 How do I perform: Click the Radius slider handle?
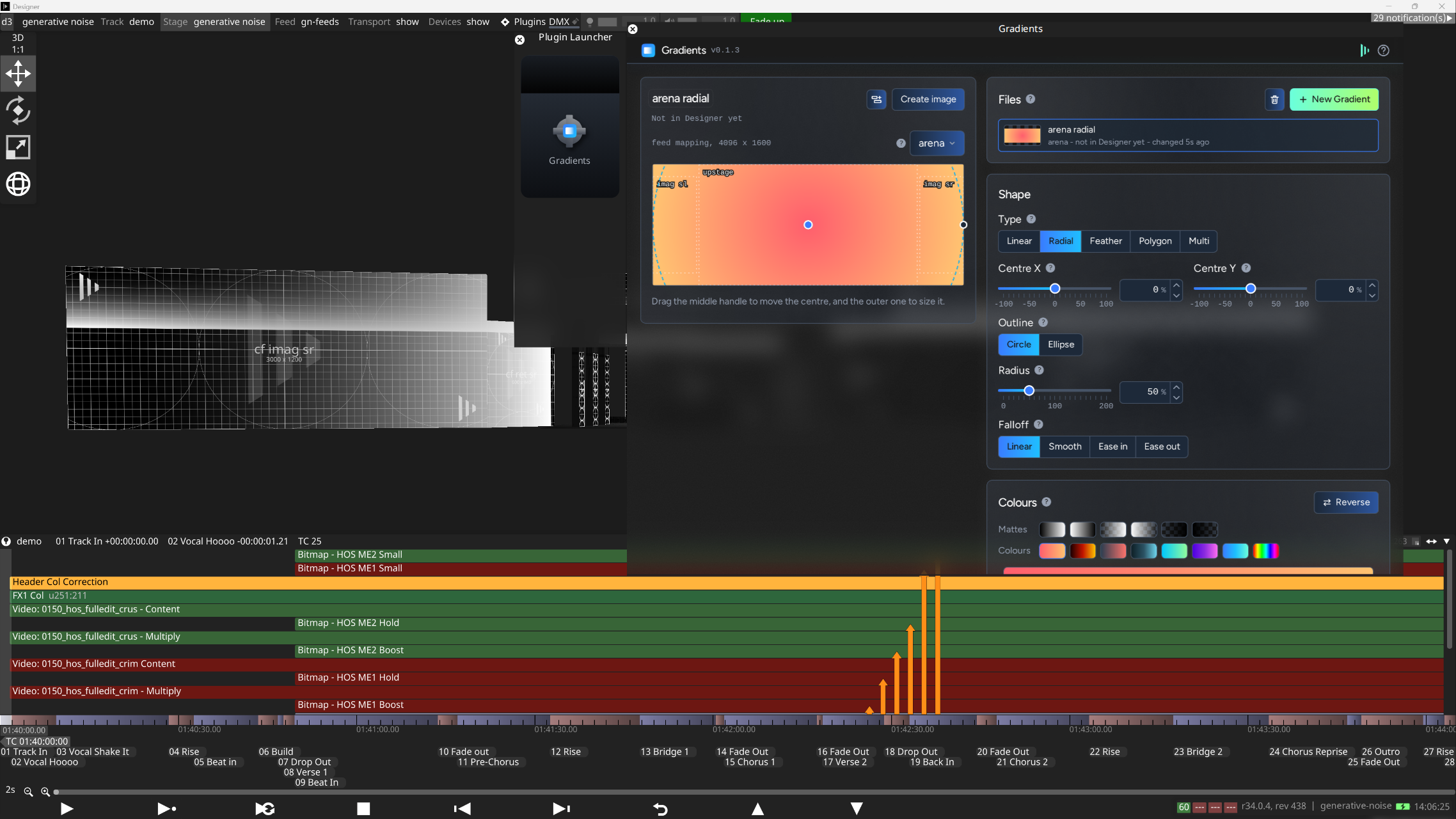coord(1029,390)
